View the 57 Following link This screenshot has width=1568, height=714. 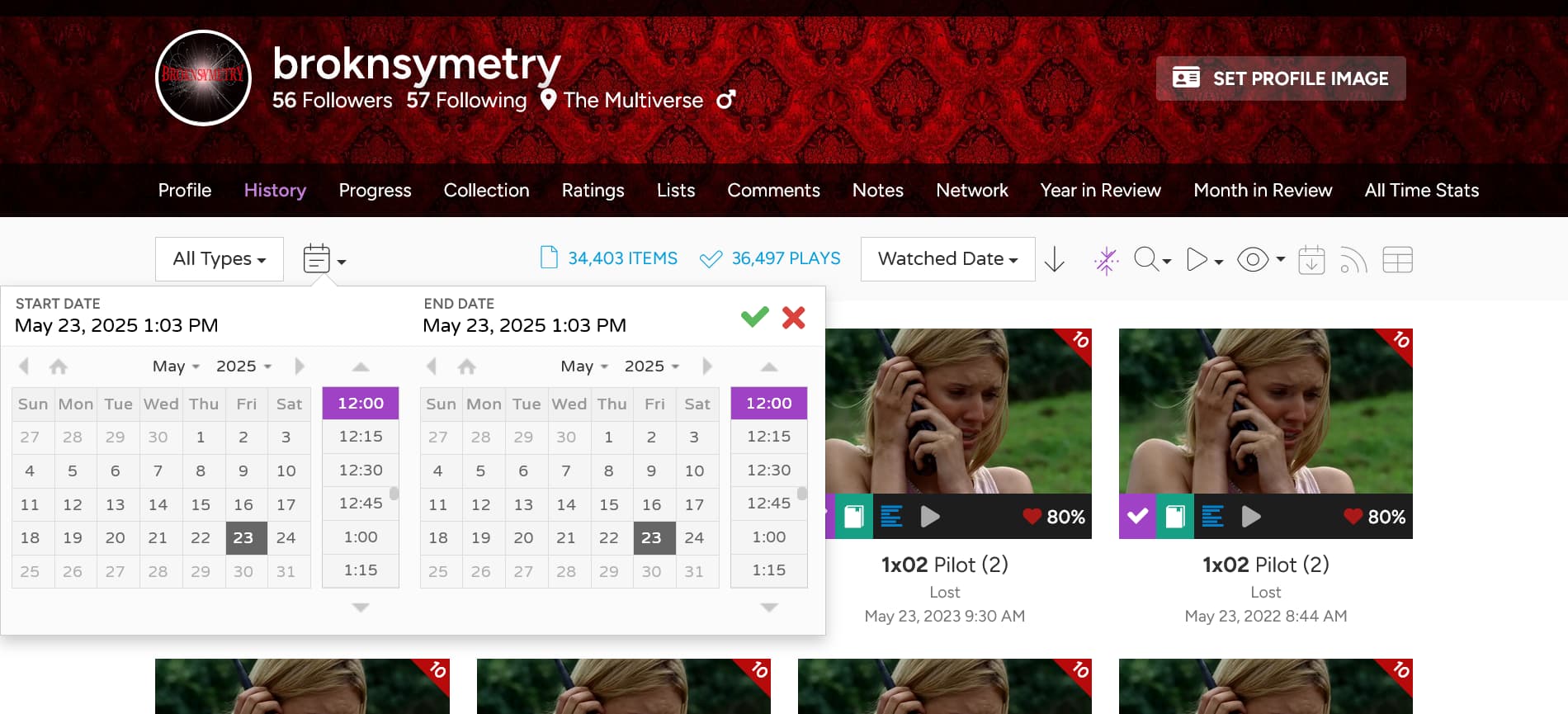(466, 100)
